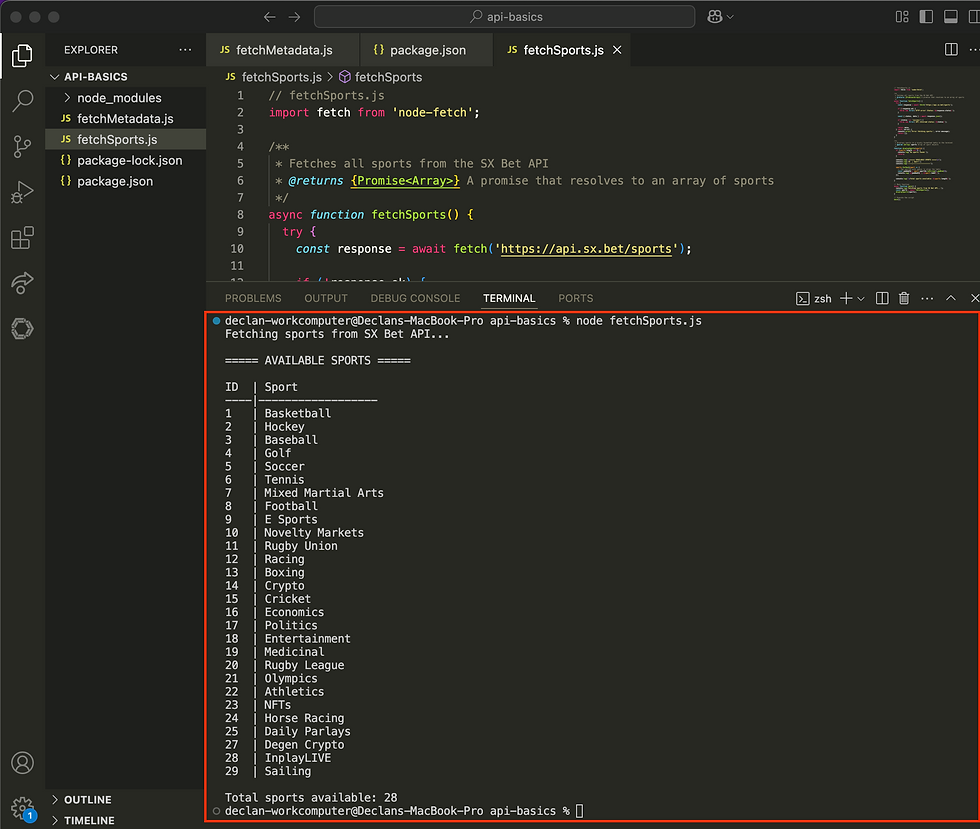Open fetchMetadata.js in Explorer tree
Image resolution: width=980 pixels, height=829 pixels.
126,119
